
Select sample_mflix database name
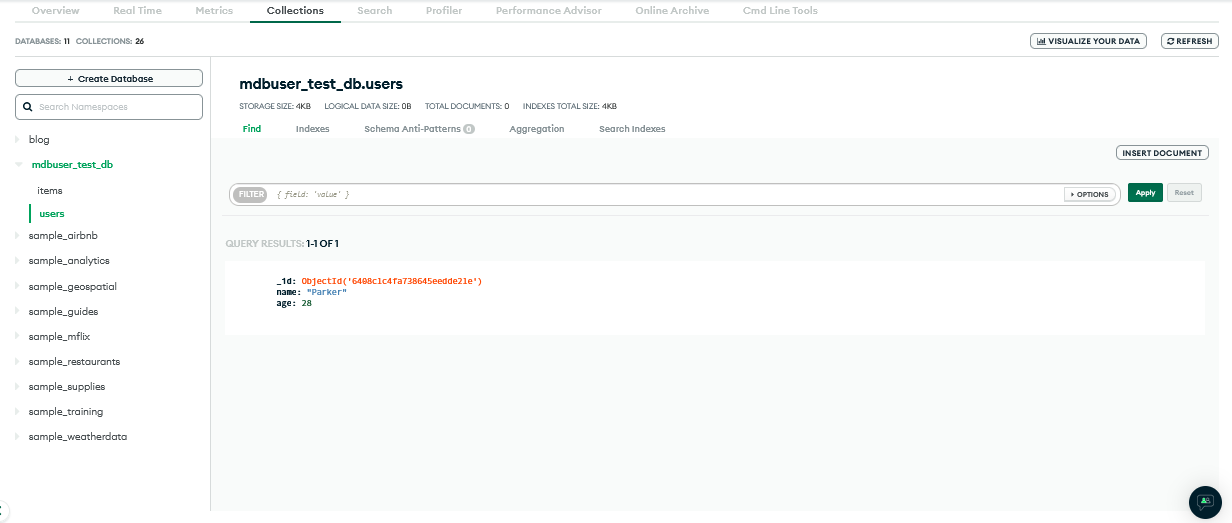coord(59,337)
